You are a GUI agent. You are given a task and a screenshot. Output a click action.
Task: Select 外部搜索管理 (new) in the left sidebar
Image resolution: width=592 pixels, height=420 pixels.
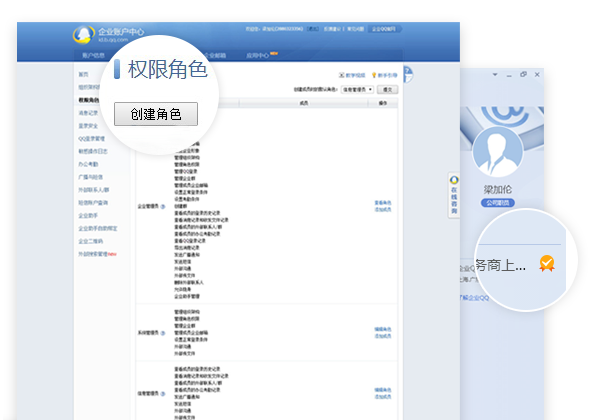pos(97,254)
